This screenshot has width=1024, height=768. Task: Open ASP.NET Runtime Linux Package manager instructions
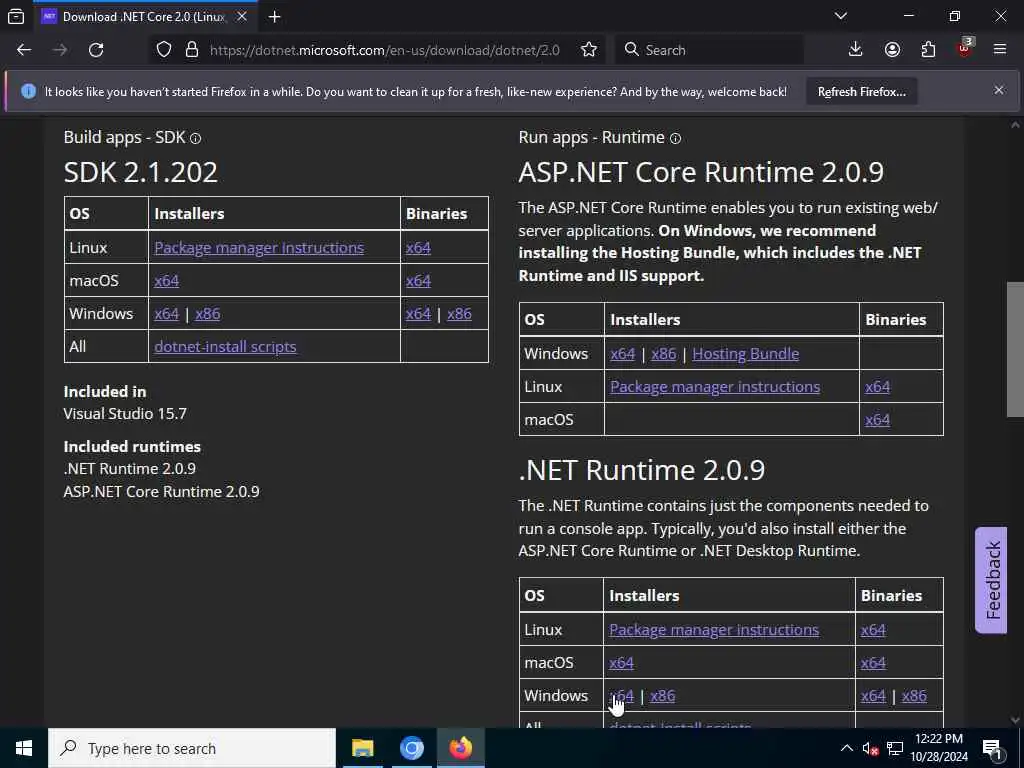tap(715, 387)
